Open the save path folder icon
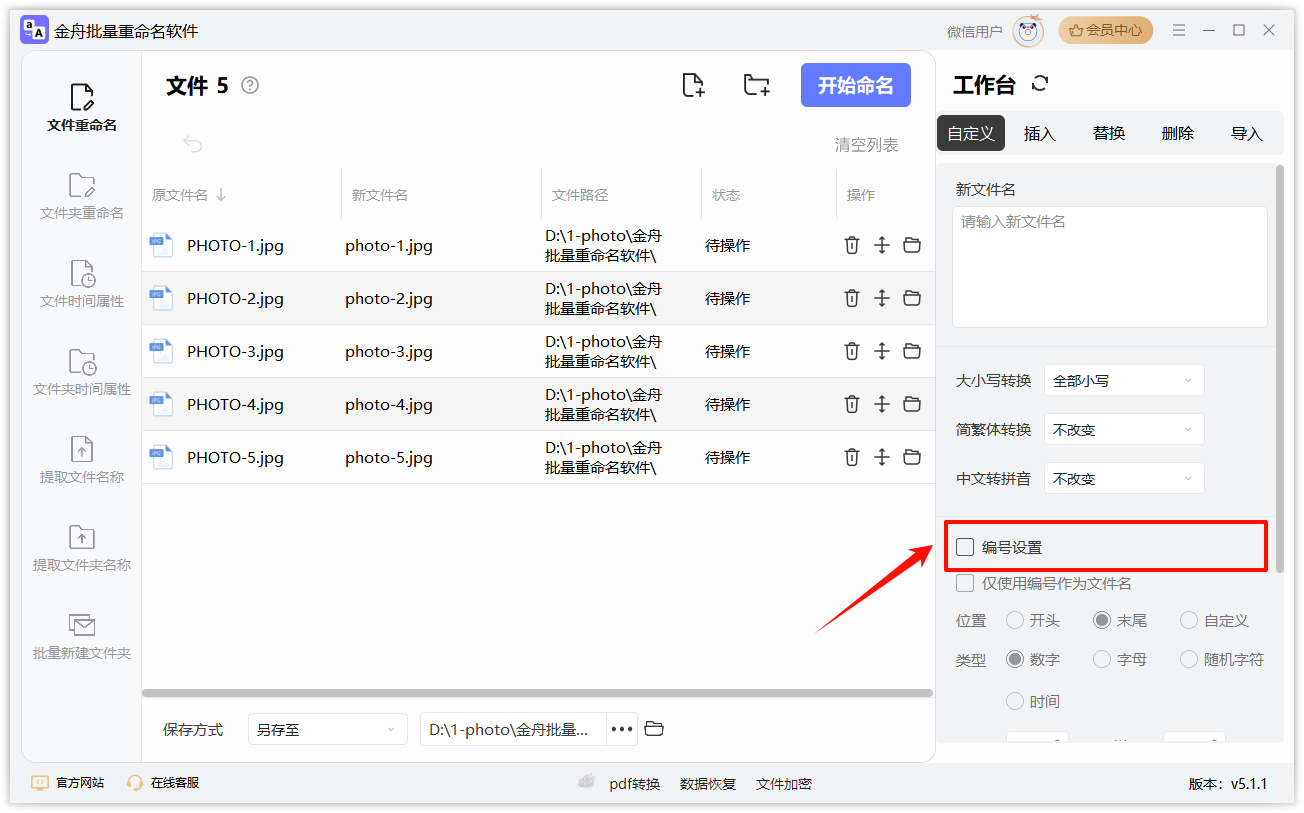Screen dimensions: 1304x813 [654, 729]
